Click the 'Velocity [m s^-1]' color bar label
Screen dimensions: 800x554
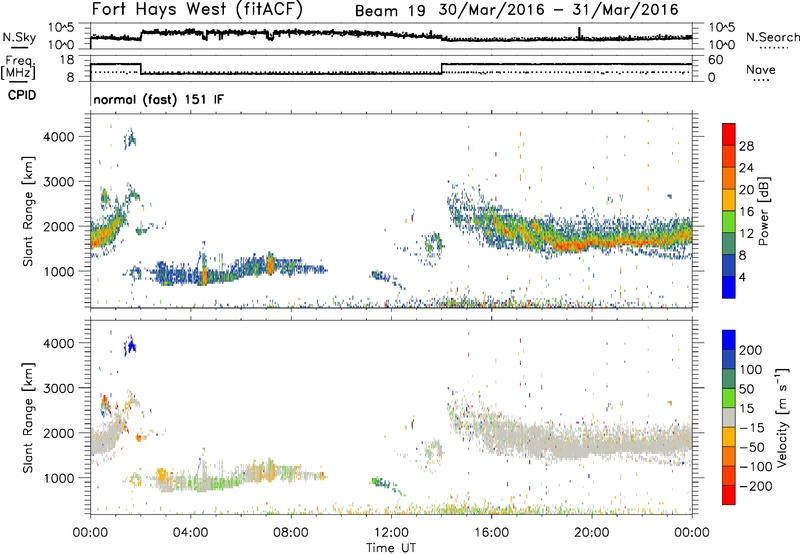(781, 417)
